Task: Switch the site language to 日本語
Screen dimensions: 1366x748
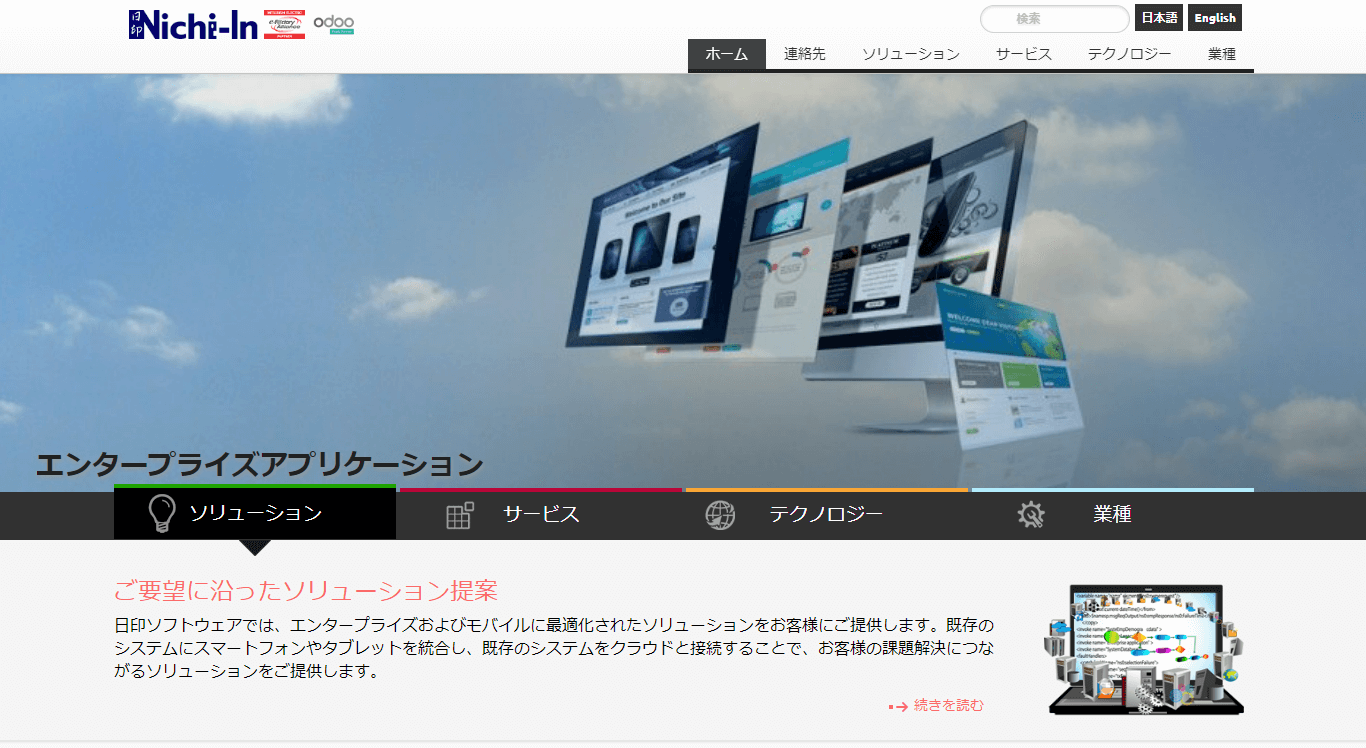Action: (x=1158, y=17)
